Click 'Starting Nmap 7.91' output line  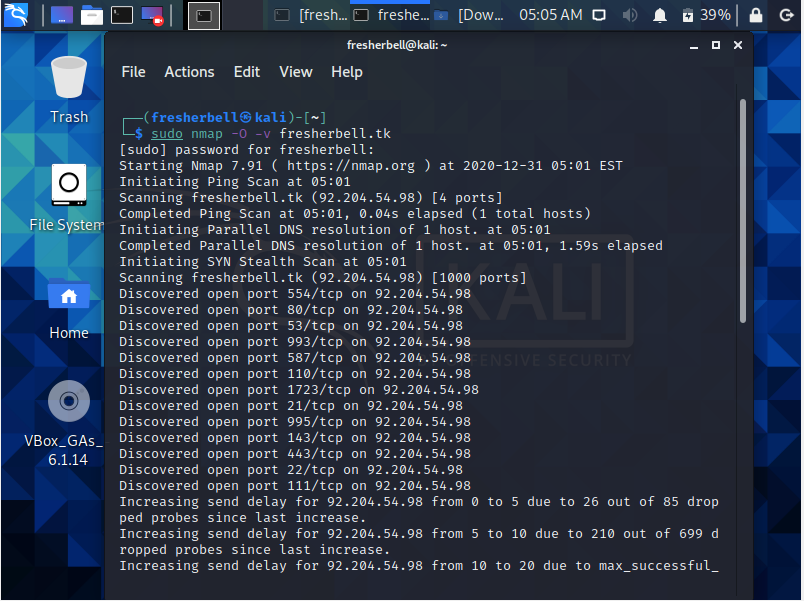[x=371, y=166]
